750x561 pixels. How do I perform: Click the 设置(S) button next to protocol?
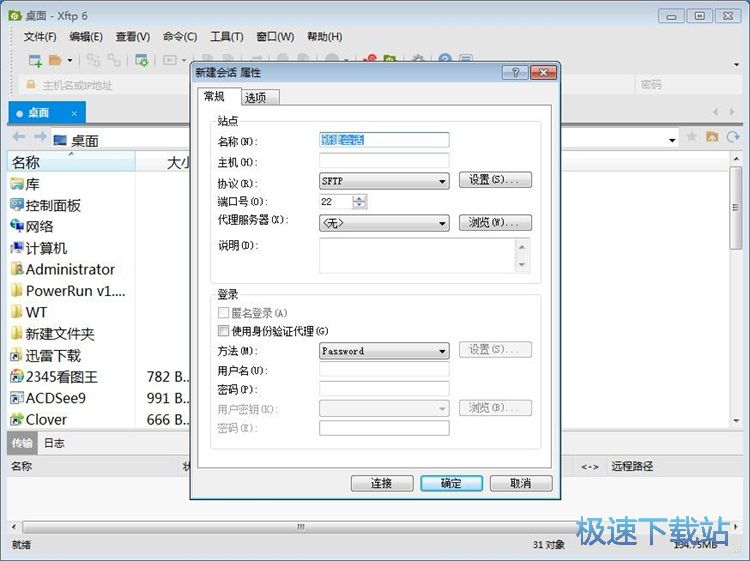click(495, 180)
